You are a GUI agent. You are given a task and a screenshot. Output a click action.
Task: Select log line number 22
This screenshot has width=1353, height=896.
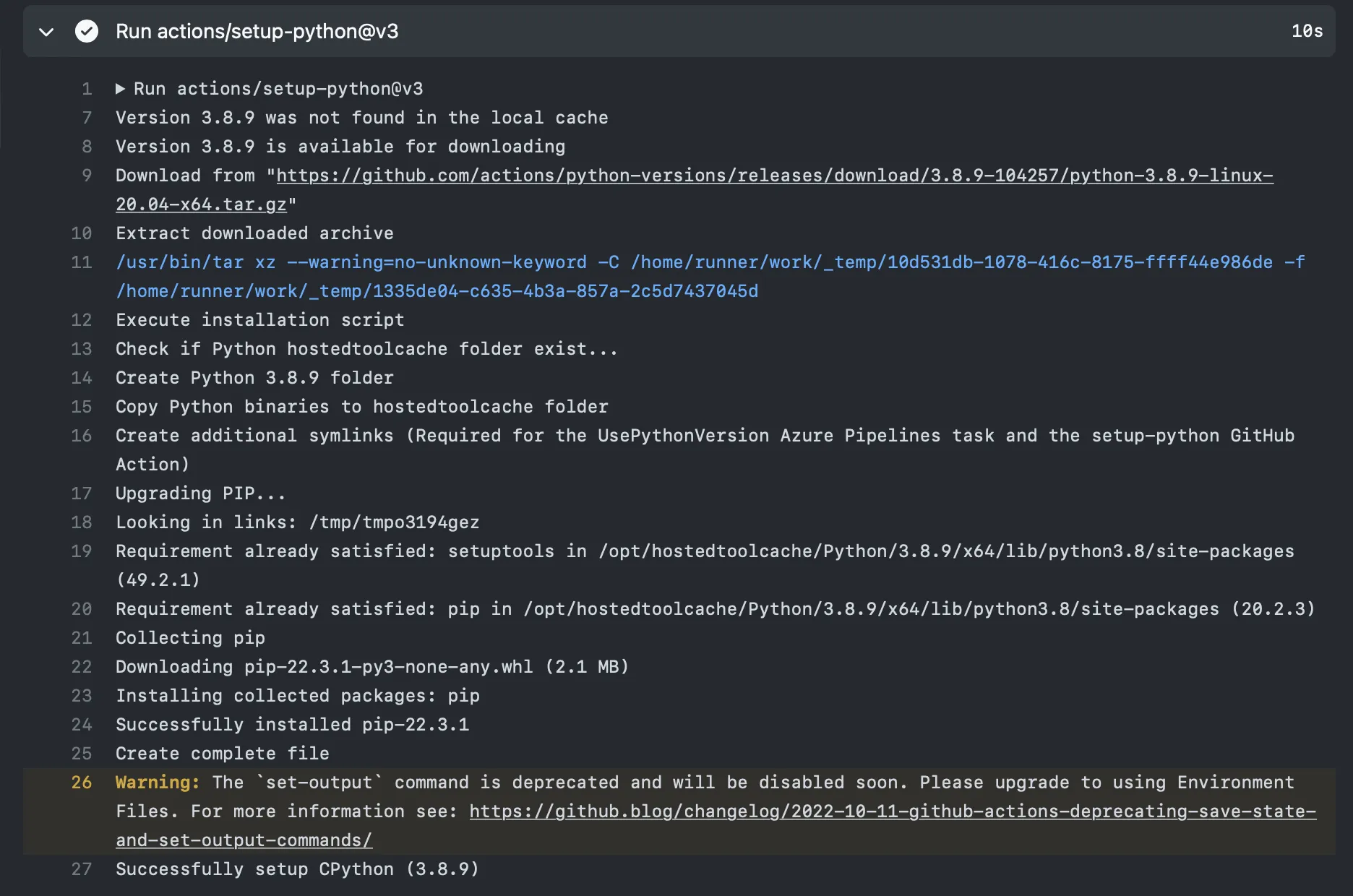coord(82,667)
